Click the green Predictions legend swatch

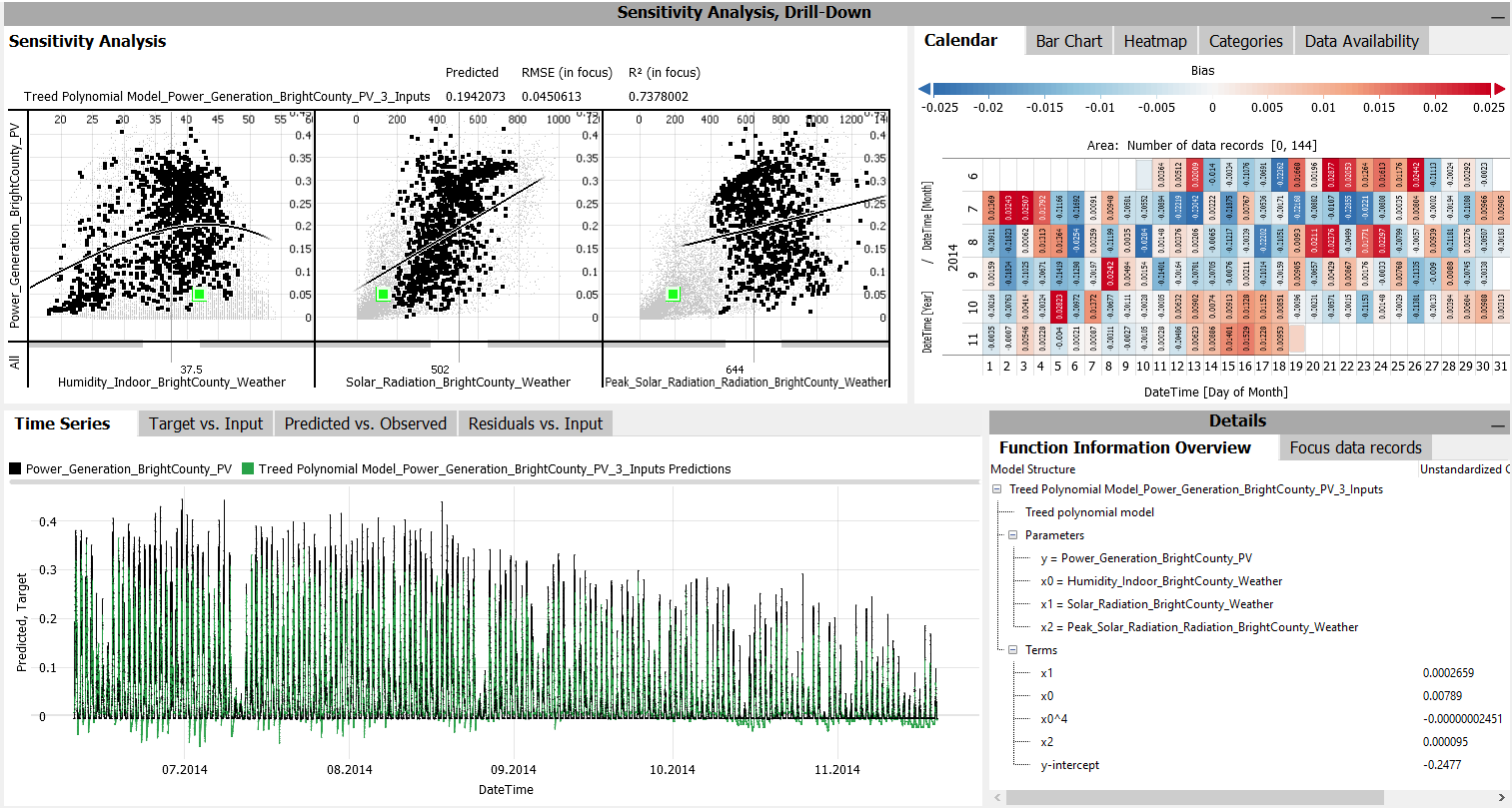[248, 468]
